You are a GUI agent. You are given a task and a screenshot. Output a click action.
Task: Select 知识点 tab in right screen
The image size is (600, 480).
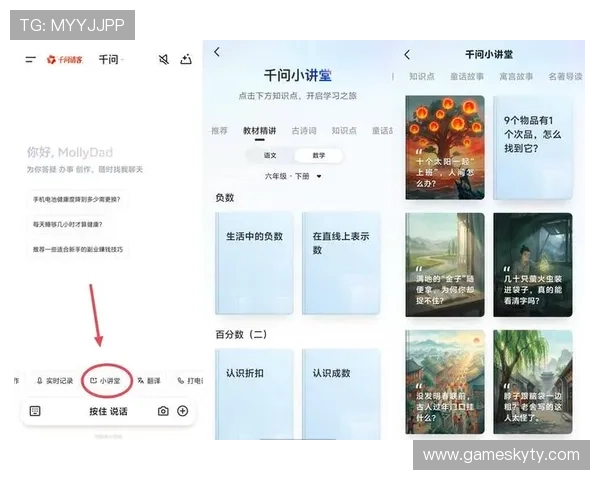(x=422, y=77)
